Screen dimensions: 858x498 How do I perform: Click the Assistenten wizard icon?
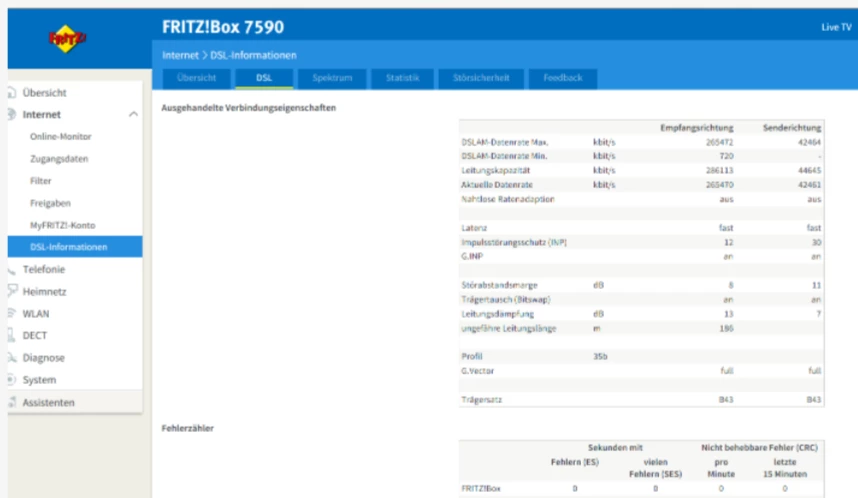(x=11, y=402)
